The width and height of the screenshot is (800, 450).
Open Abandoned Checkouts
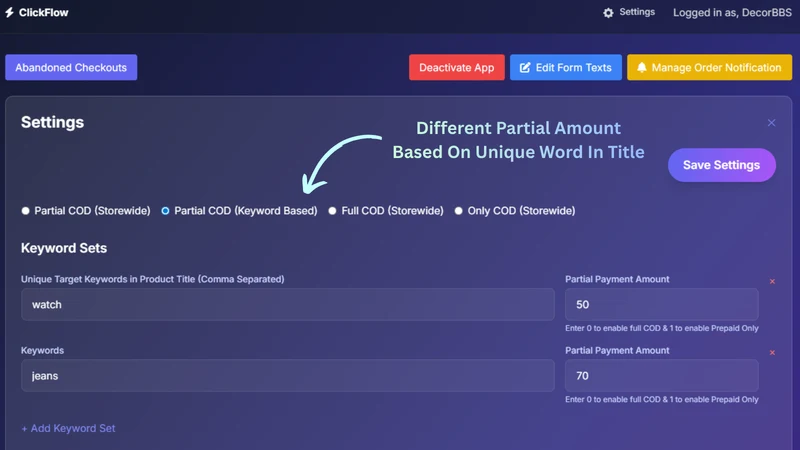pos(71,67)
